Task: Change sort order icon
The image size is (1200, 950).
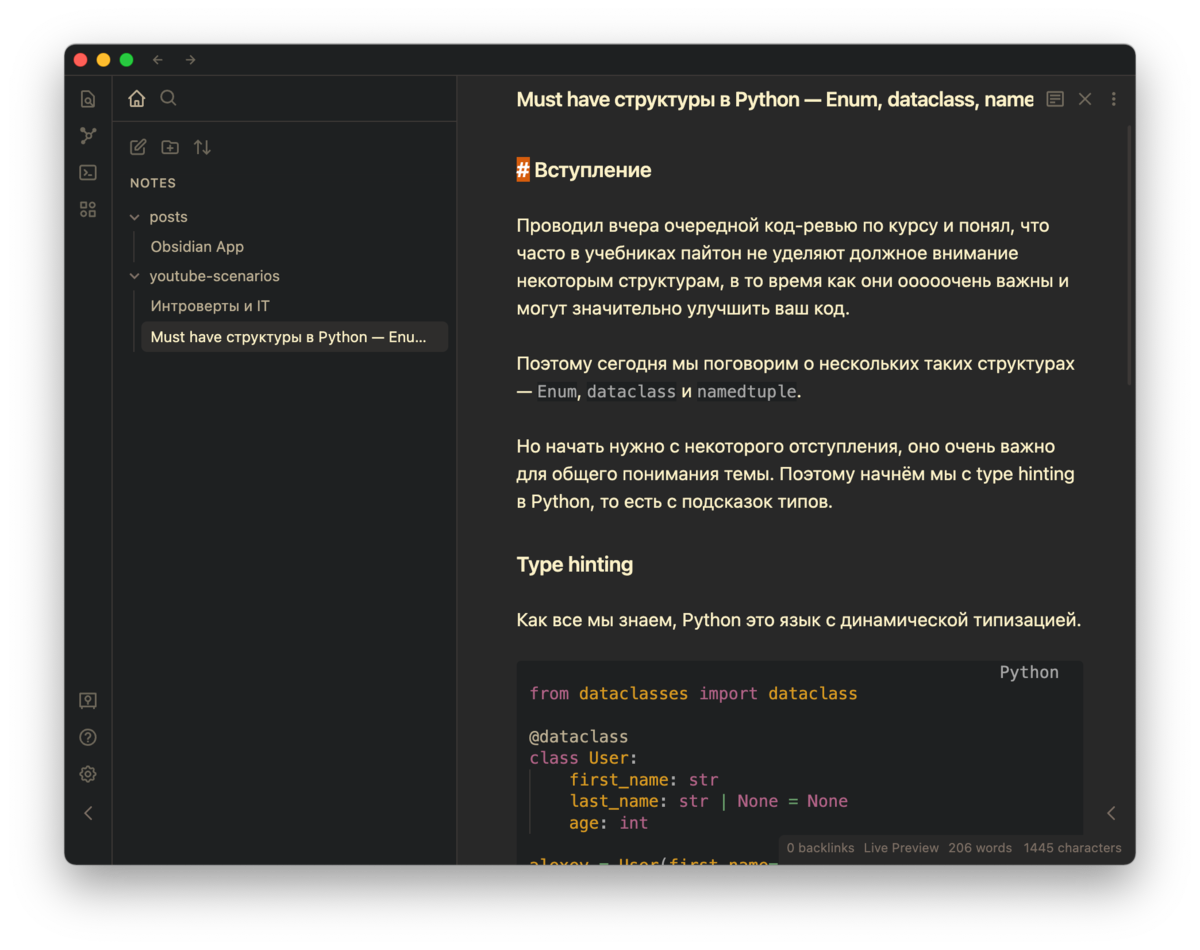Action: (202, 147)
